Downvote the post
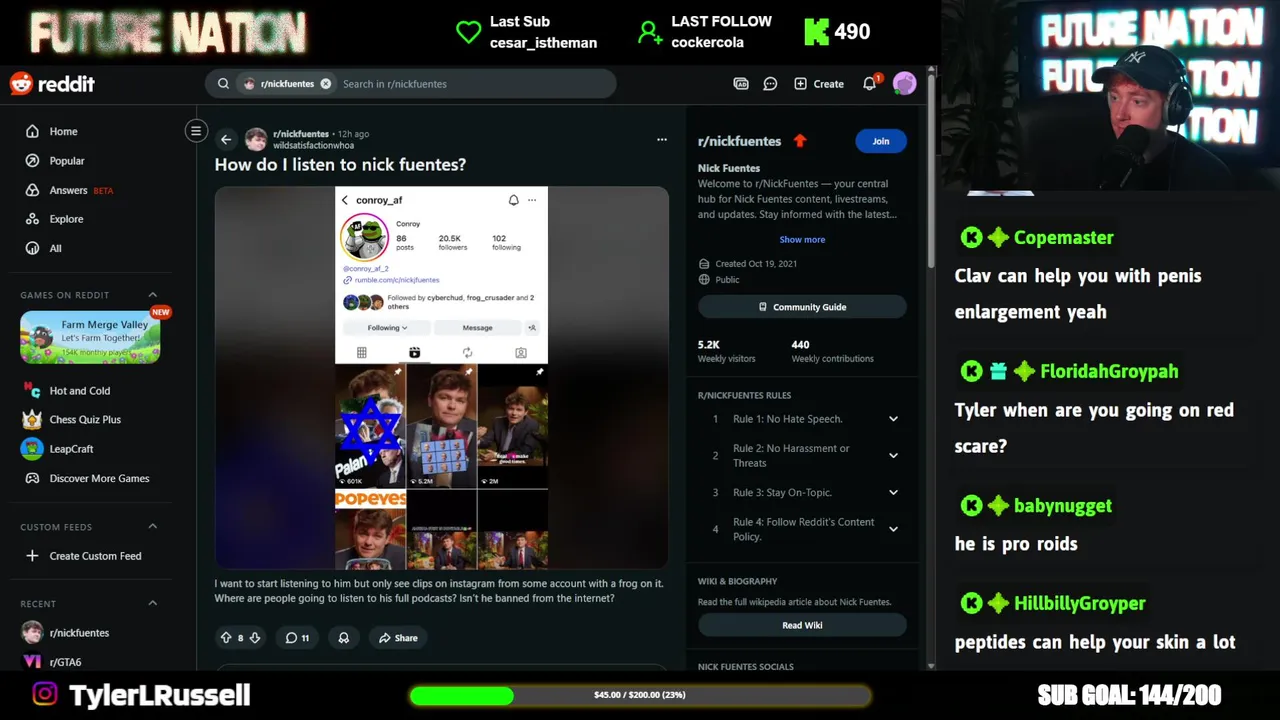The height and width of the screenshot is (720, 1280). [x=255, y=638]
